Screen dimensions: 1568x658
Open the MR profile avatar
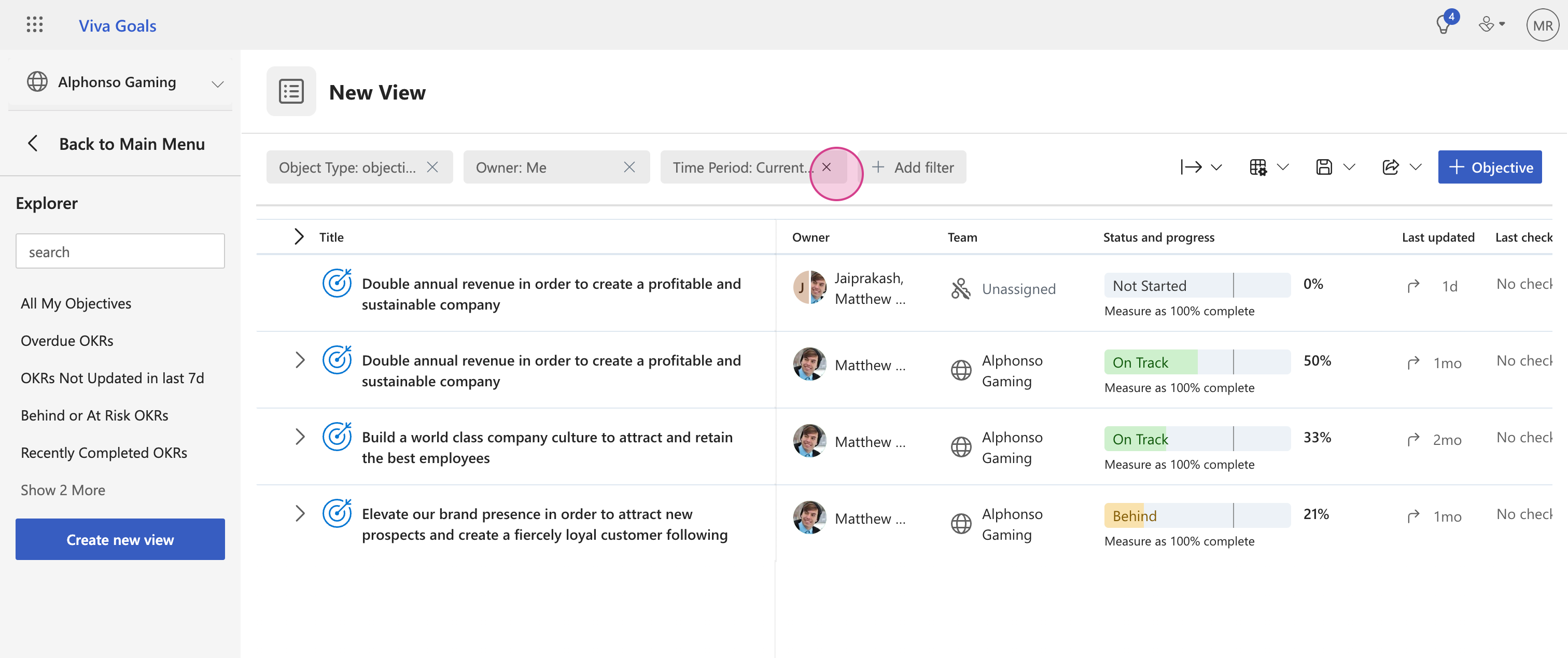1542,25
